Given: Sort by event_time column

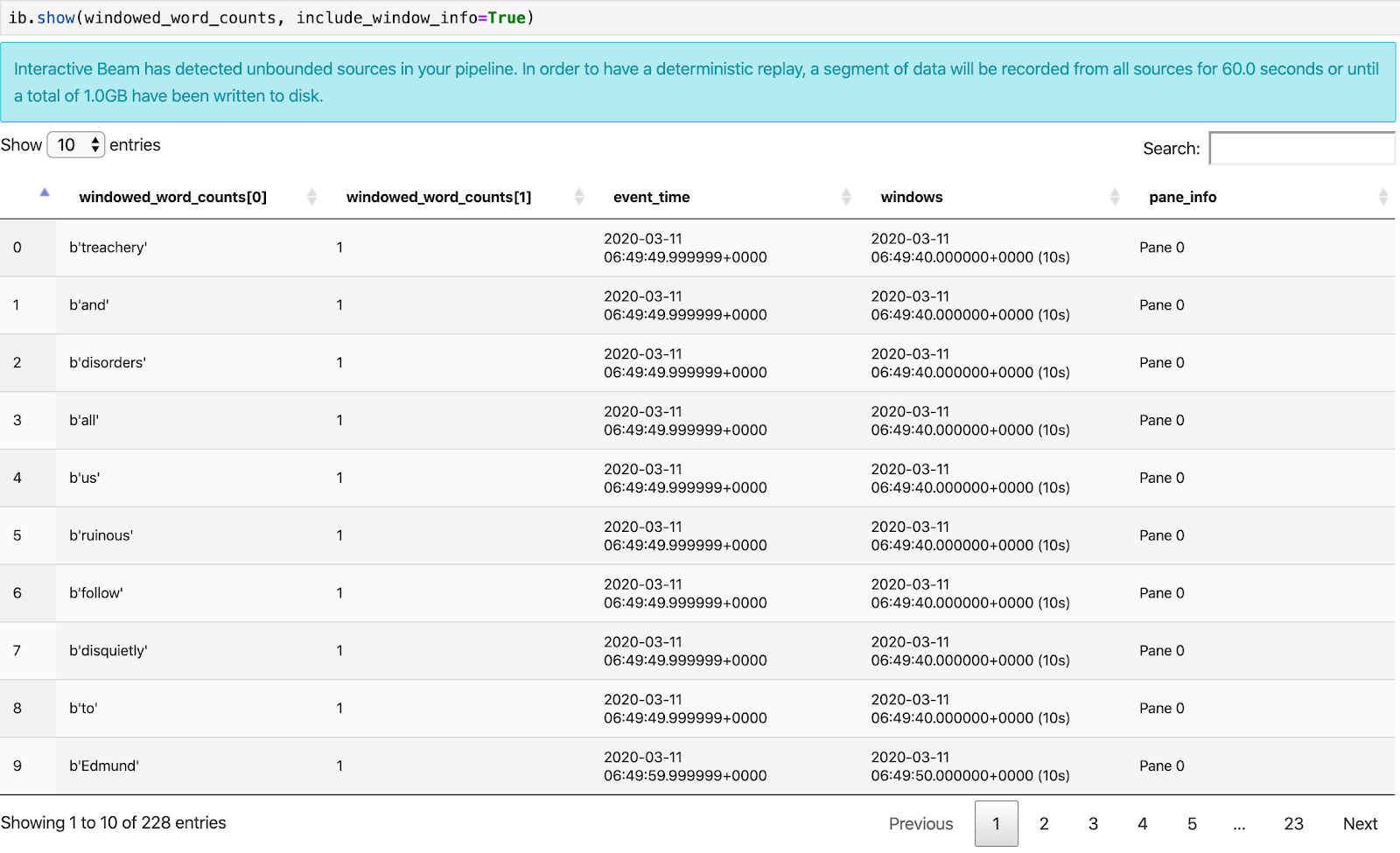Looking at the screenshot, I should [846, 197].
